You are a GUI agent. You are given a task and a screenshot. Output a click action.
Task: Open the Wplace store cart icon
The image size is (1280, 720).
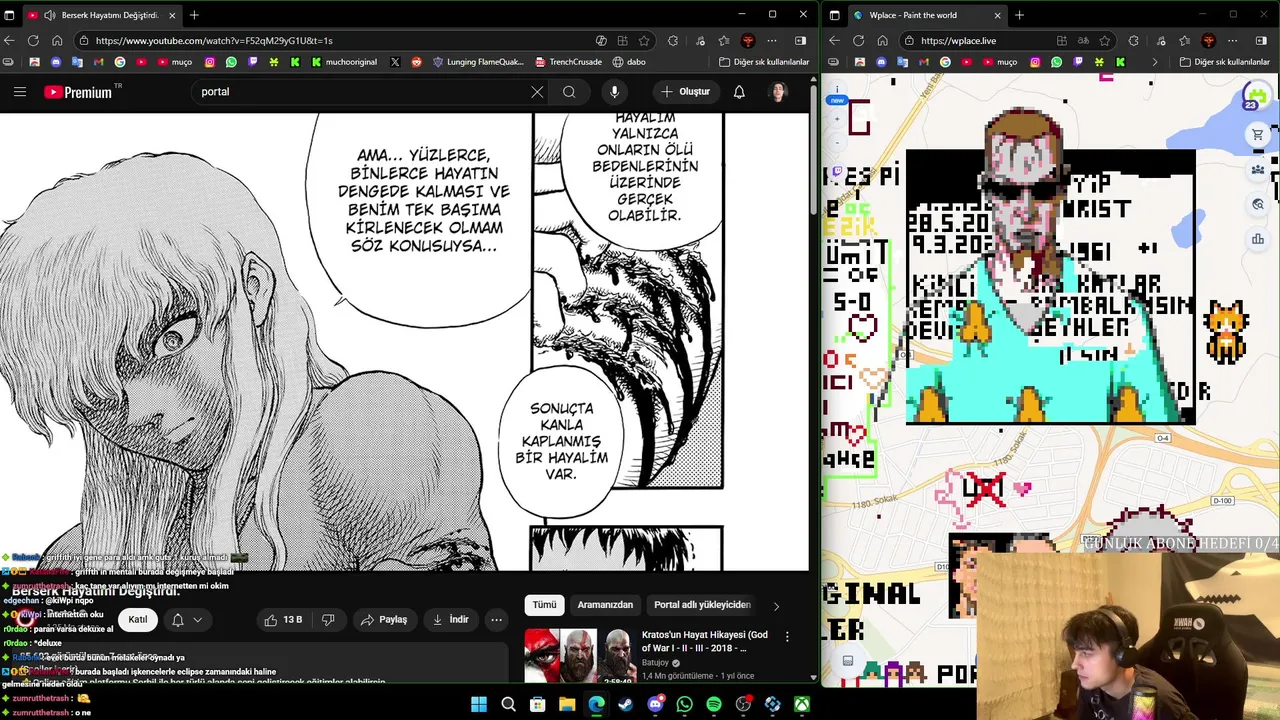pyautogui.click(x=1258, y=135)
